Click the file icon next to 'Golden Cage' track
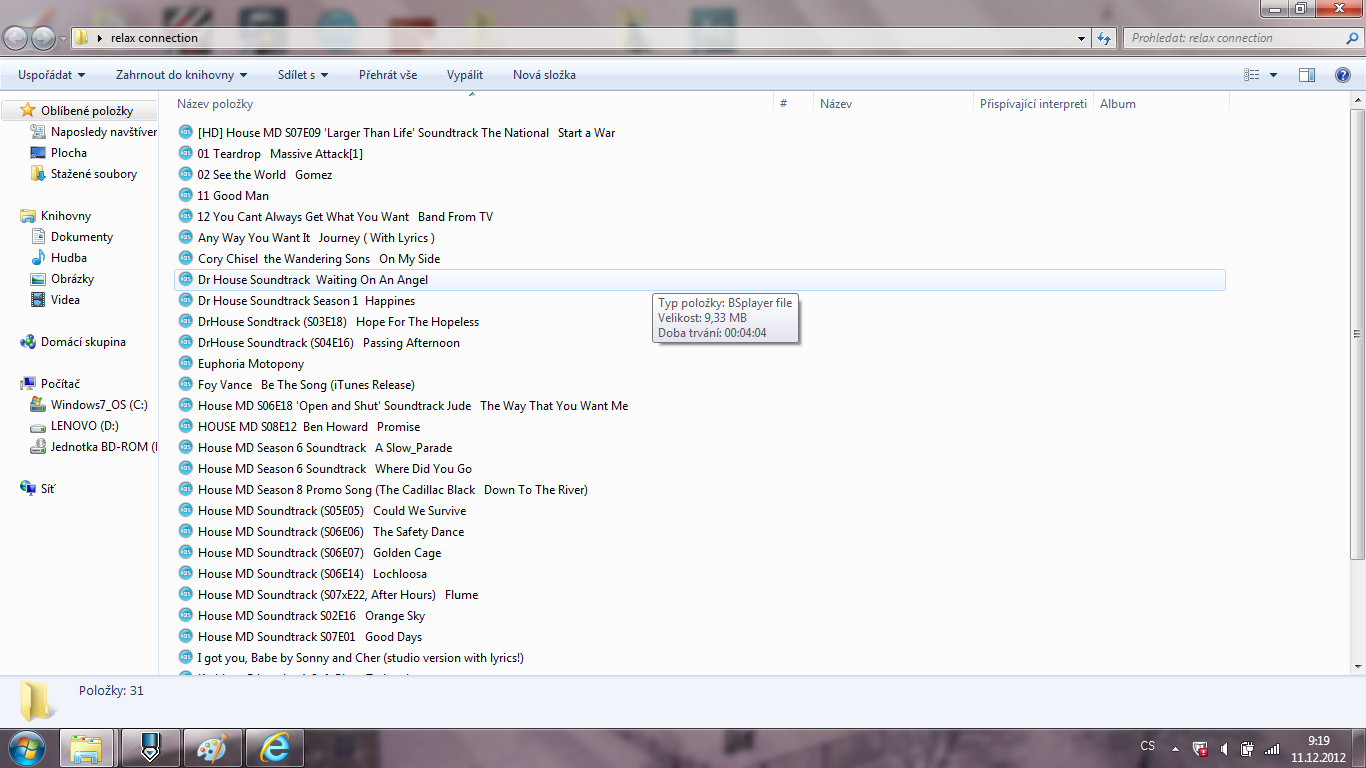1366x768 pixels. point(185,552)
